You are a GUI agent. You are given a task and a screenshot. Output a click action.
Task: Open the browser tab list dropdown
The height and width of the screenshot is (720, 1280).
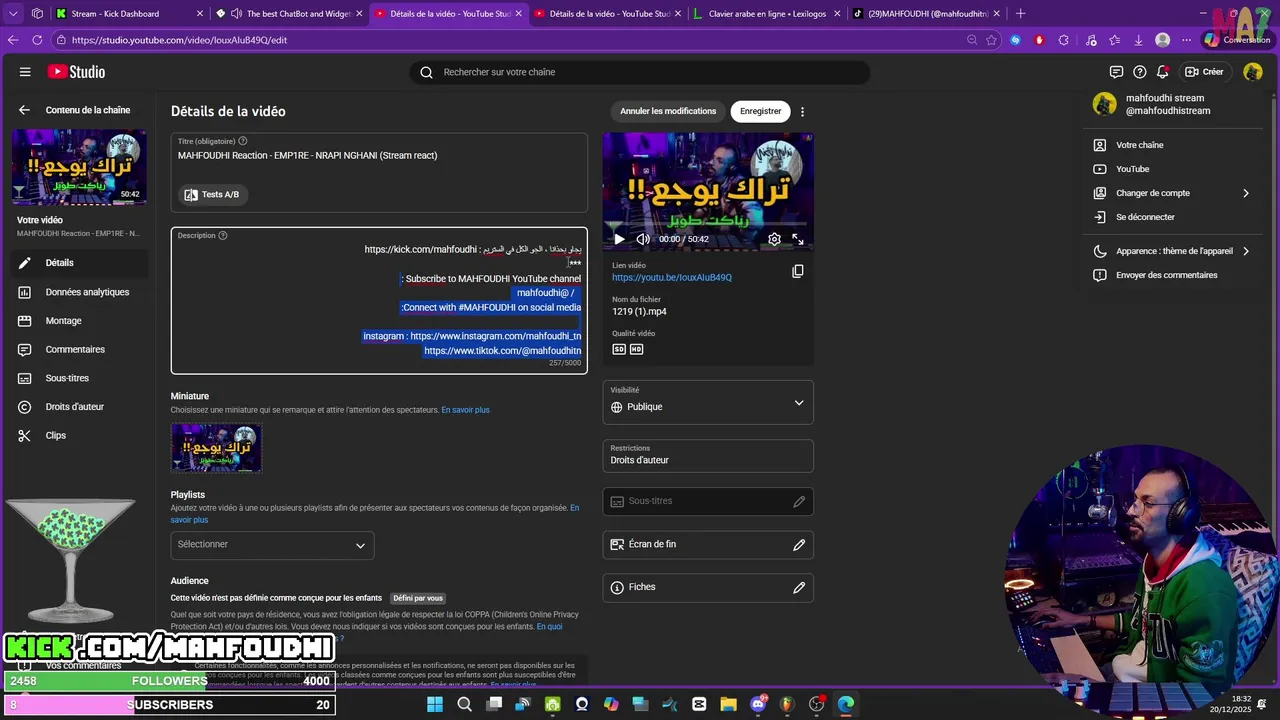pyautogui.click(x=13, y=13)
